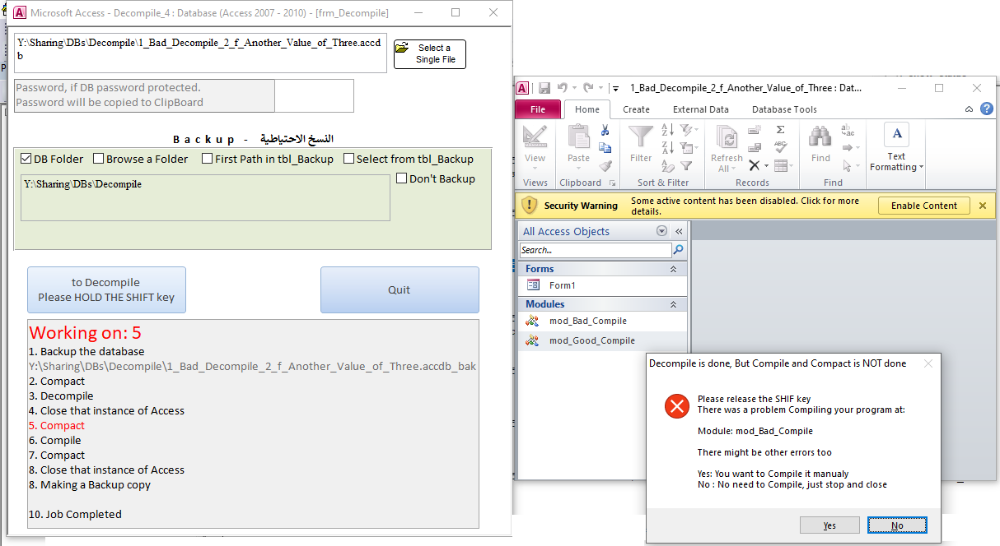Switch to the Home ribbon tab
This screenshot has height=546, width=1000.
click(x=587, y=109)
